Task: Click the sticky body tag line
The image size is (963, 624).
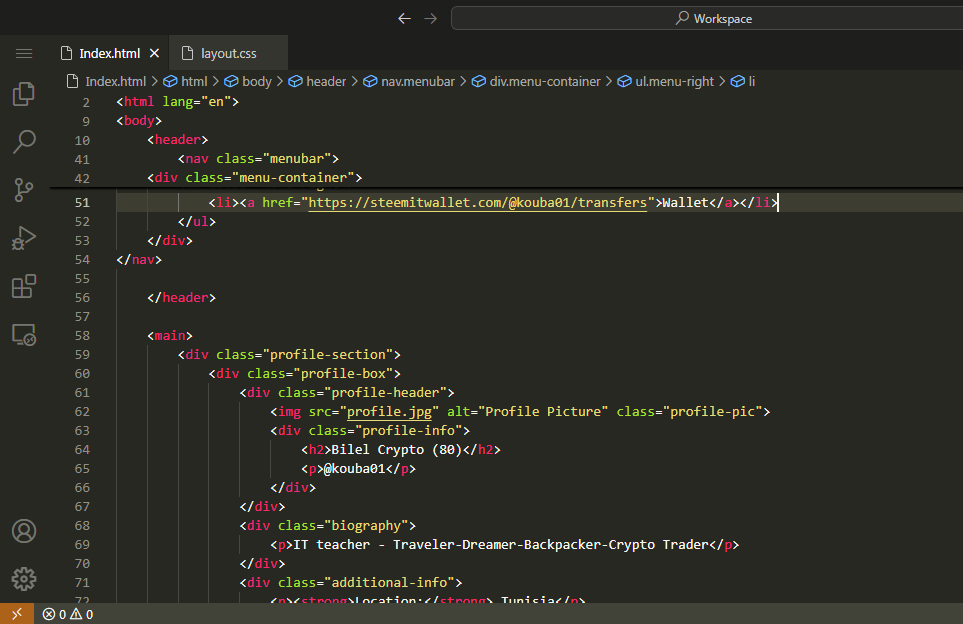Action: pyautogui.click(x=139, y=120)
